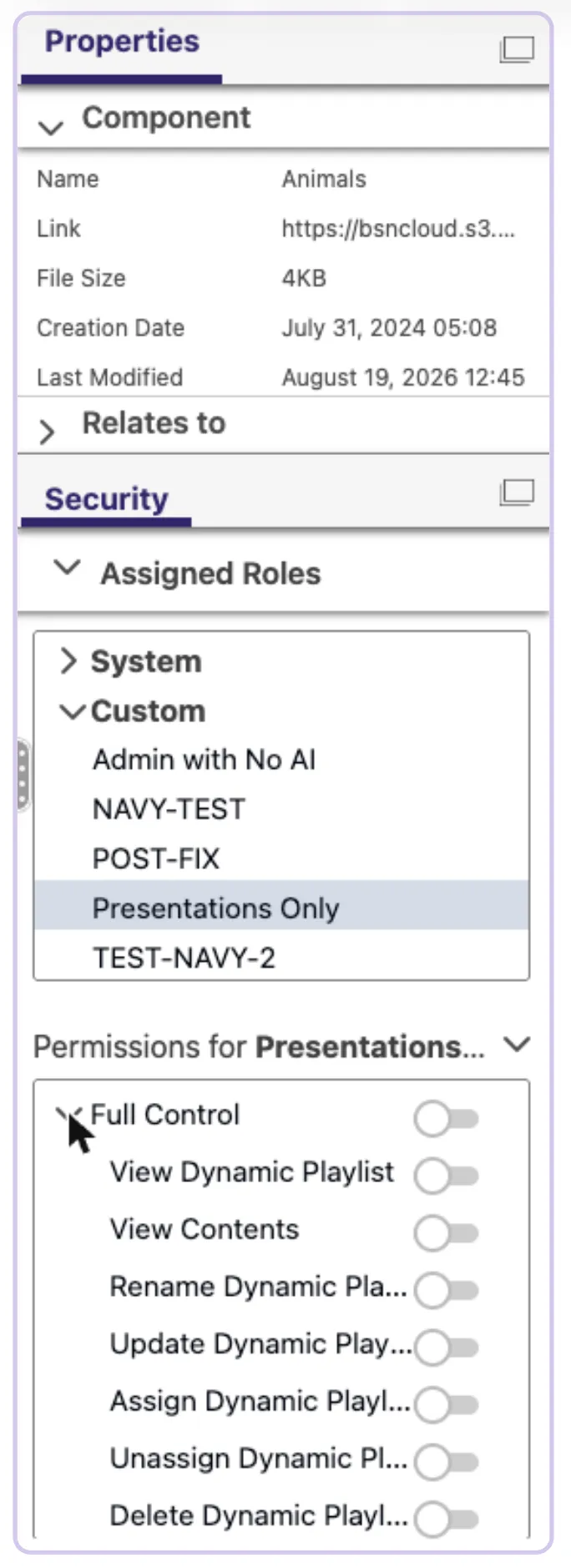This screenshot has width=571, height=1568.
Task: Turn on Rename Dynamic Playlist toggle
Action: click(x=447, y=1290)
